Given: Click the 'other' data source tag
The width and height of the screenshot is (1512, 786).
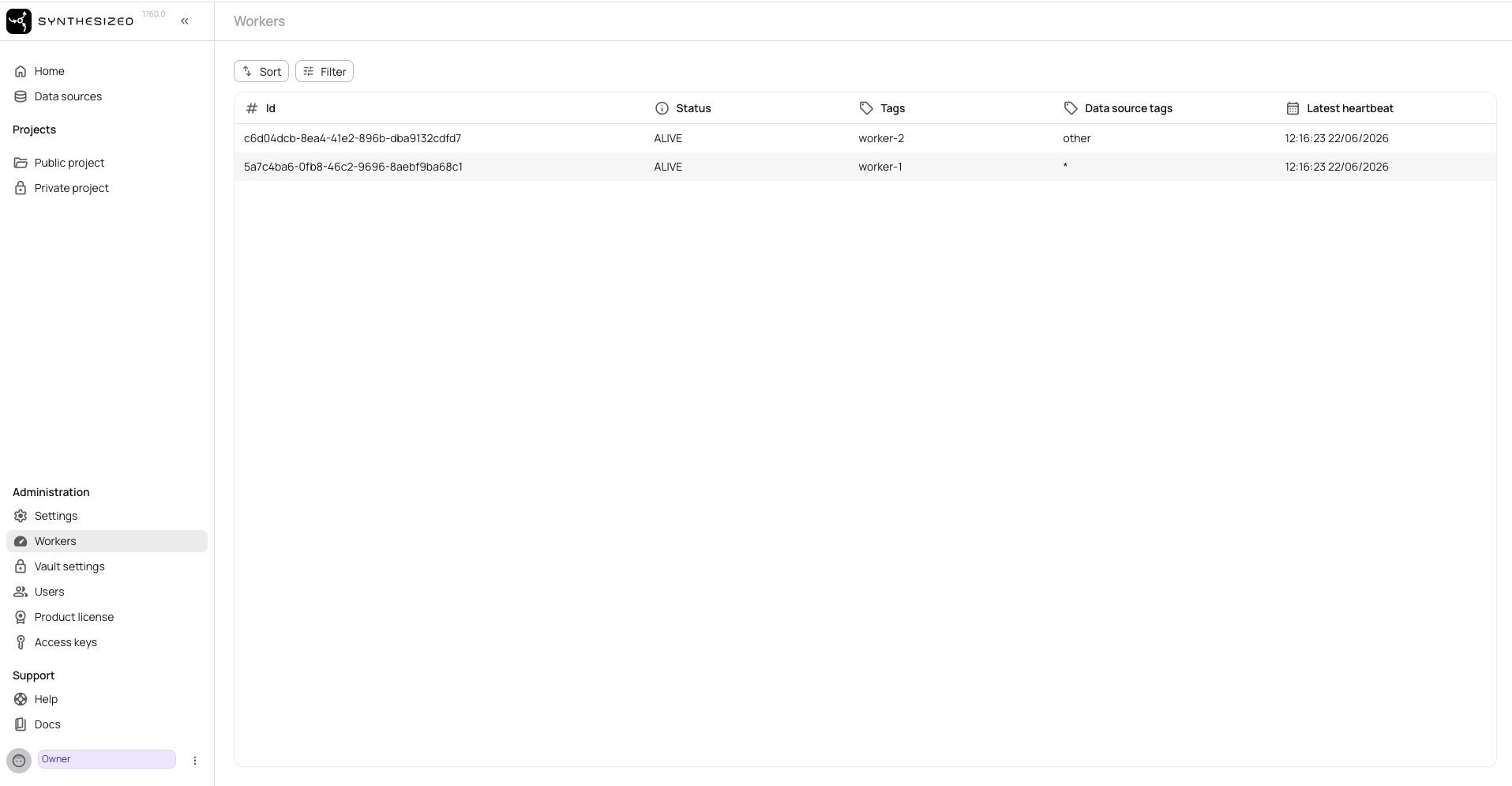Looking at the screenshot, I should pos(1076,138).
